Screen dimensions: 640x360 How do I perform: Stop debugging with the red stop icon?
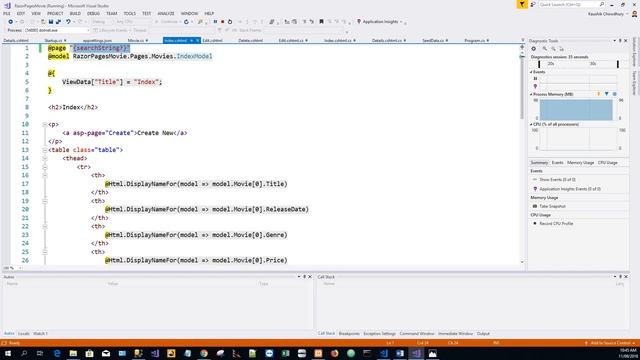[x=222, y=22]
